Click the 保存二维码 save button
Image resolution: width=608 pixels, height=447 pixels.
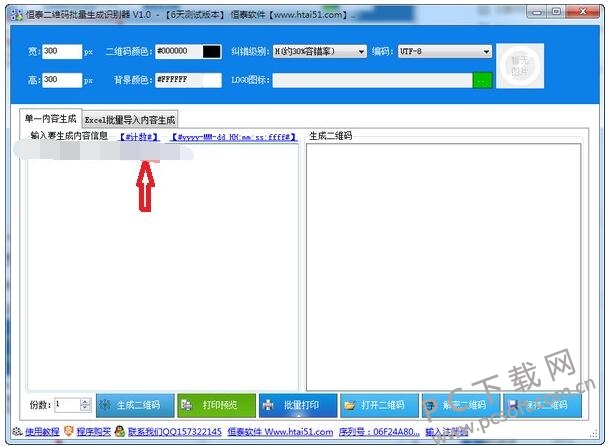[542, 406]
